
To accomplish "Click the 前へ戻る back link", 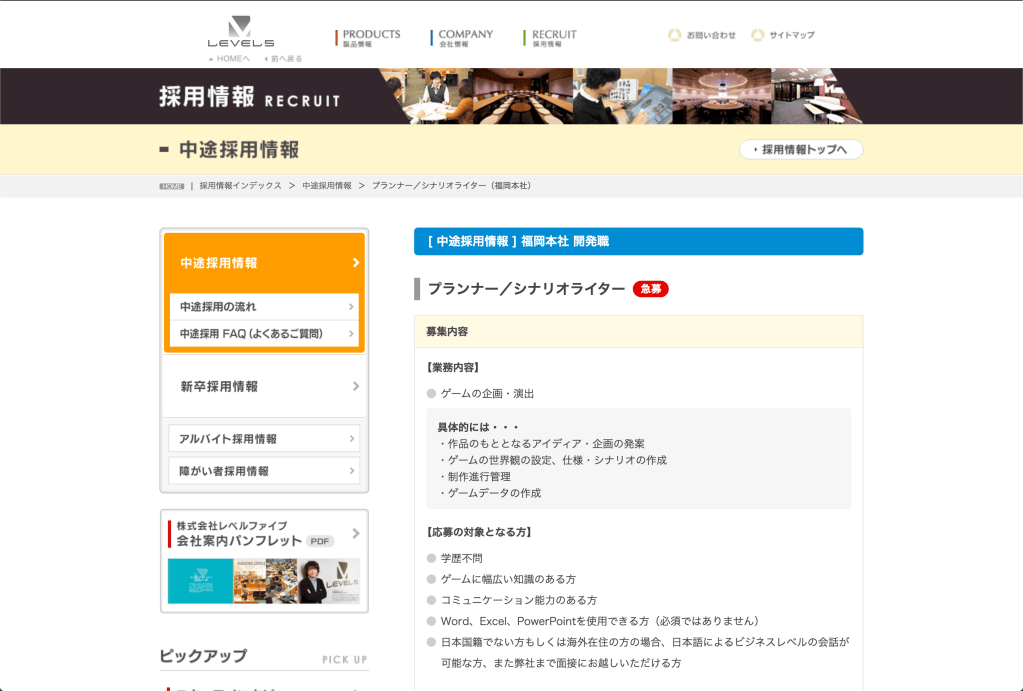I will 283,58.
